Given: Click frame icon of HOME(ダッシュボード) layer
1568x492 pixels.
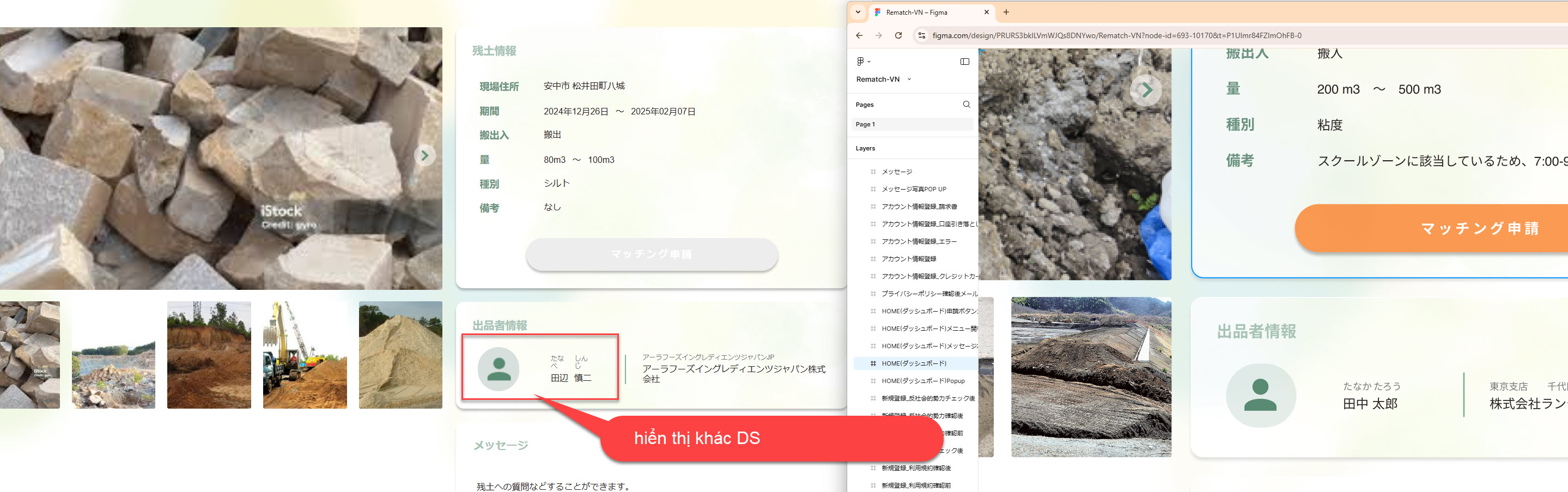Looking at the screenshot, I should 873,363.
